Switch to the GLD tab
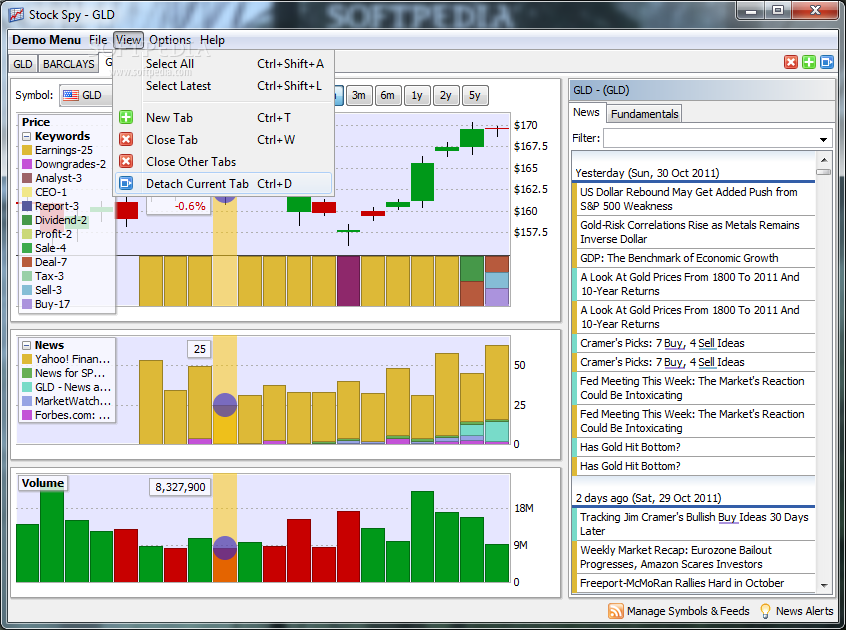846x630 pixels. coord(23,64)
